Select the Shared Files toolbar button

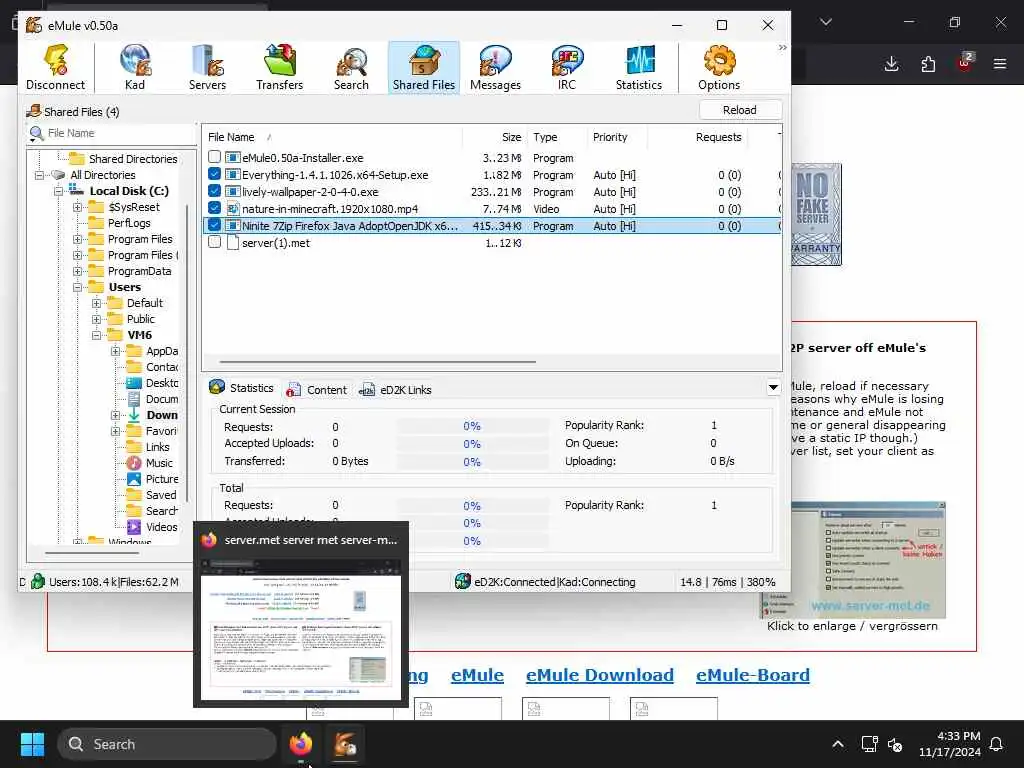point(424,68)
